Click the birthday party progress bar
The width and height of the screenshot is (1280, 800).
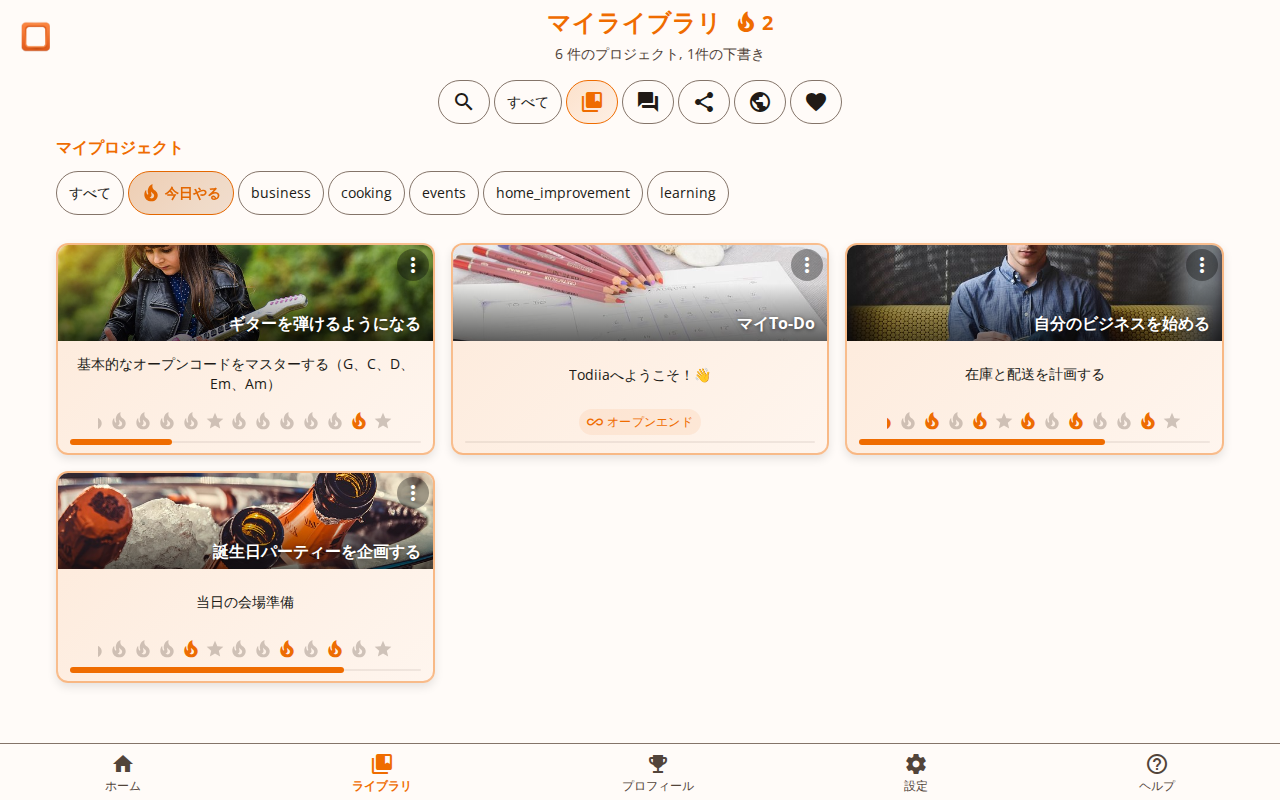pos(246,670)
